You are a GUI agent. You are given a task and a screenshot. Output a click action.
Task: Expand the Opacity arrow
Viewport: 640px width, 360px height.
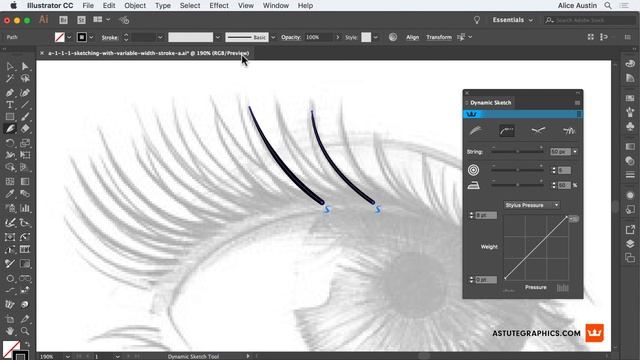point(338,37)
